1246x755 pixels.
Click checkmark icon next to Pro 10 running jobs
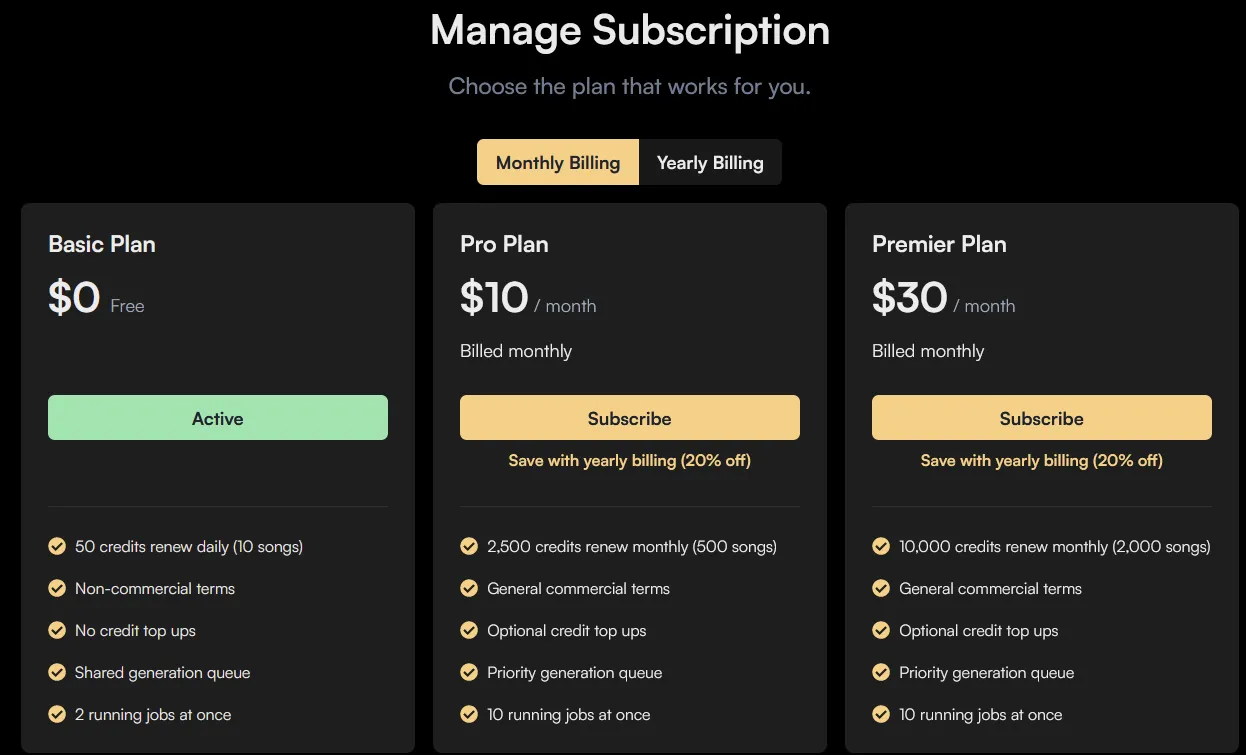point(469,714)
